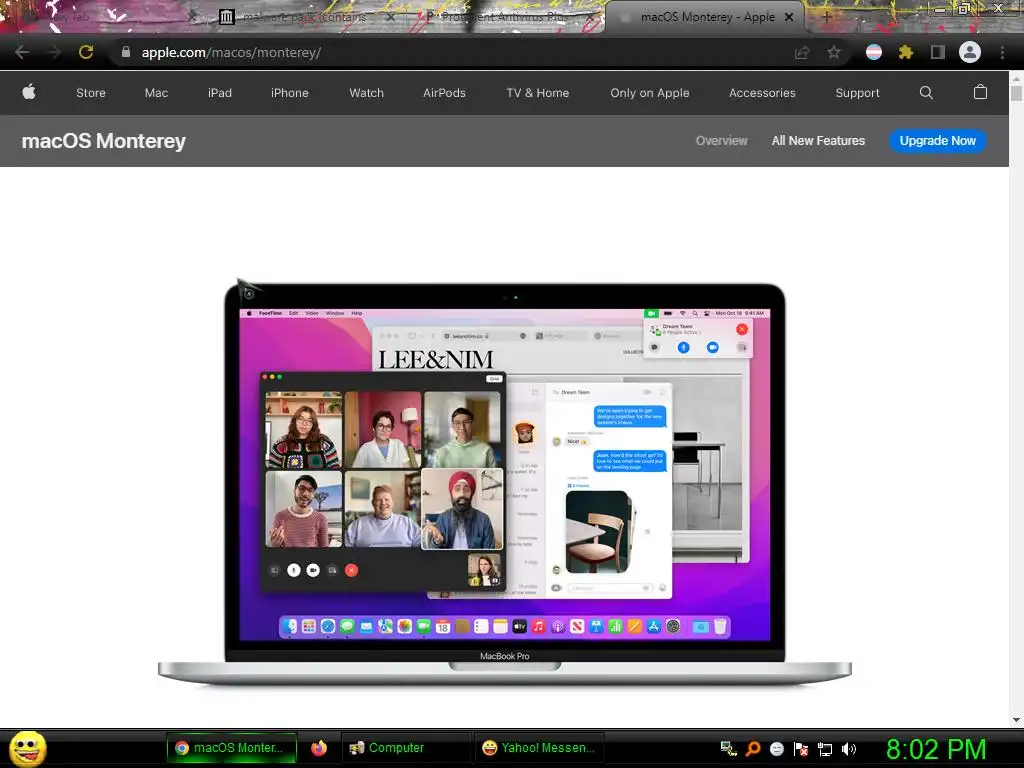
Task: Close the macOS Monterey - Apple tab
Action: (x=789, y=18)
